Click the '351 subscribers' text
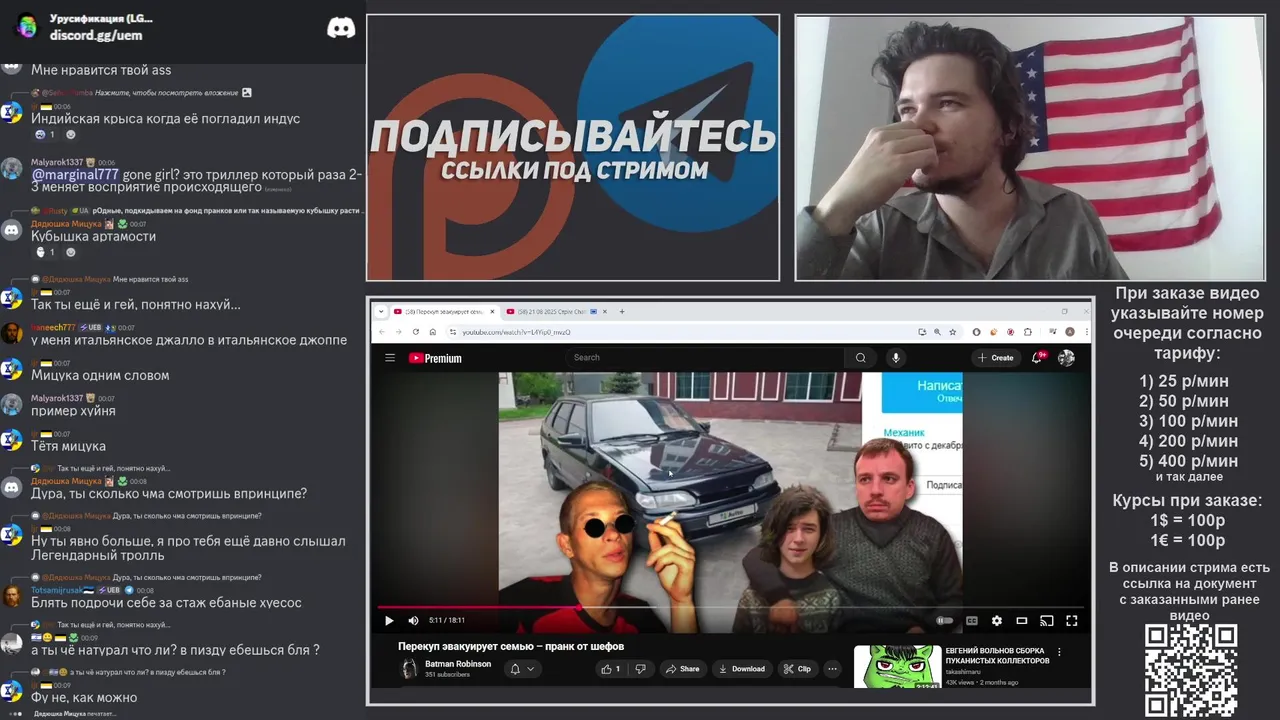 click(447, 675)
